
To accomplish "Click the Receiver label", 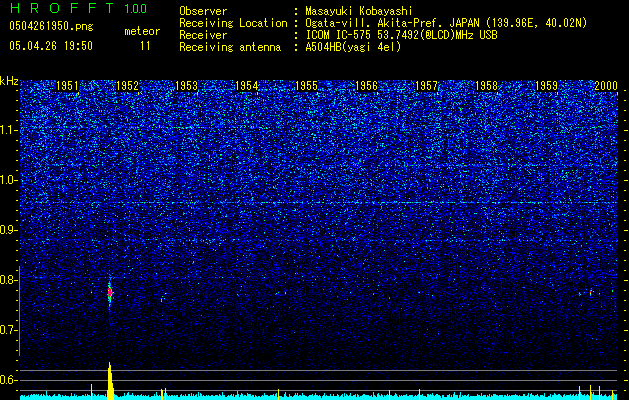I will (x=203, y=35).
